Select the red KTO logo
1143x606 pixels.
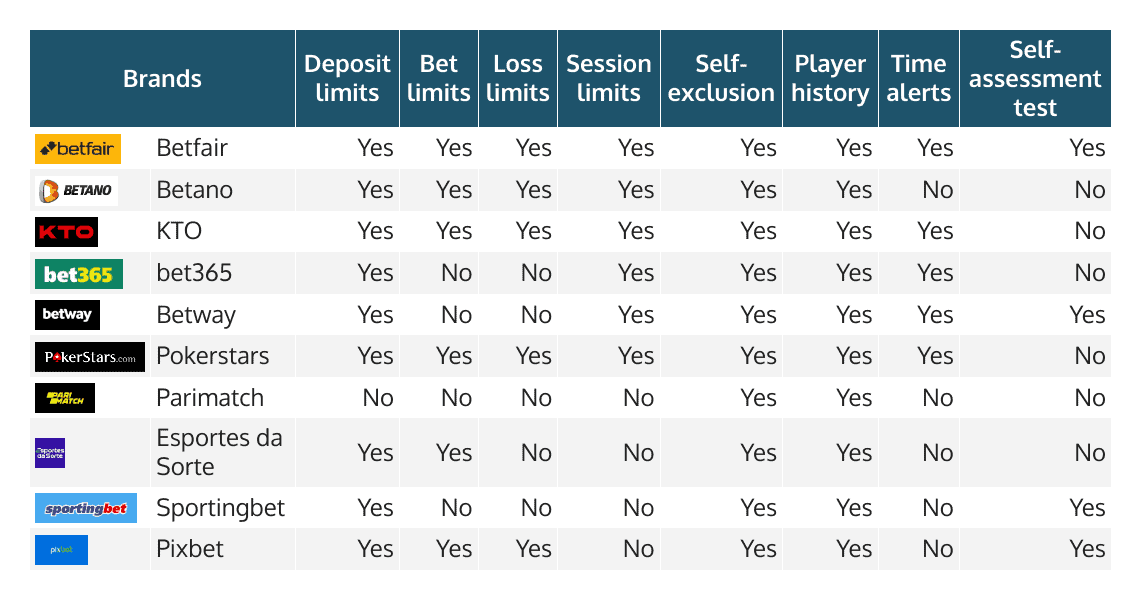[x=66, y=232]
